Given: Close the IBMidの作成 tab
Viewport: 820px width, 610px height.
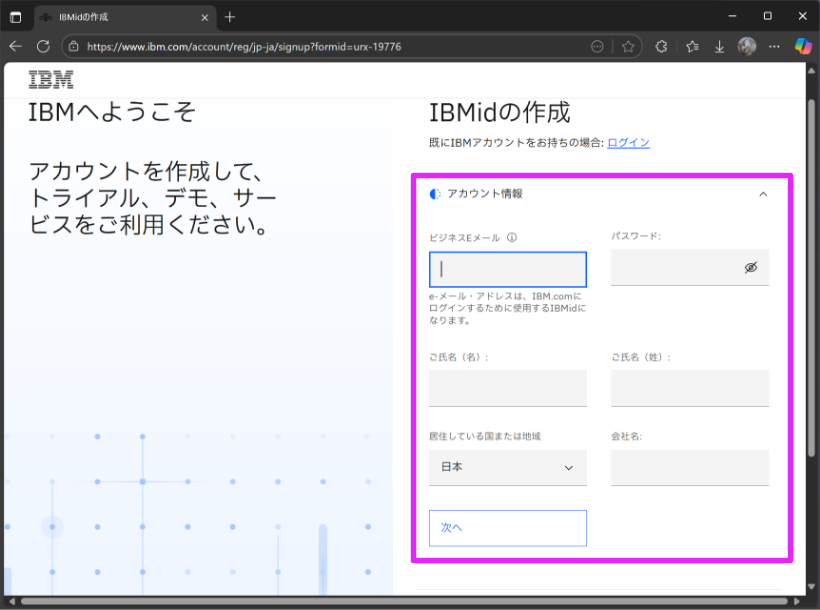Looking at the screenshot, I should [x=204, y=17].
